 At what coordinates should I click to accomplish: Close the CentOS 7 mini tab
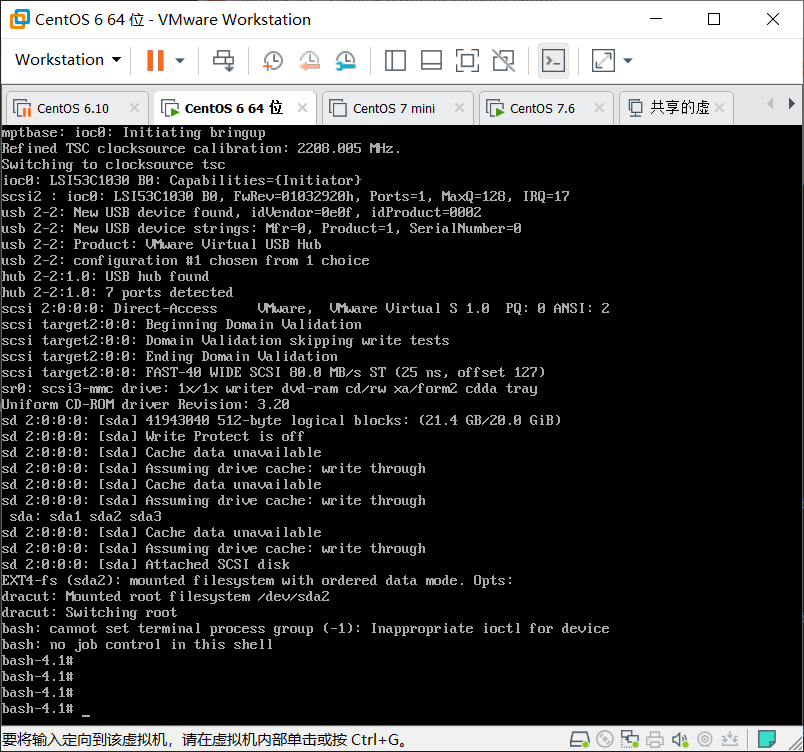[459, 108]
